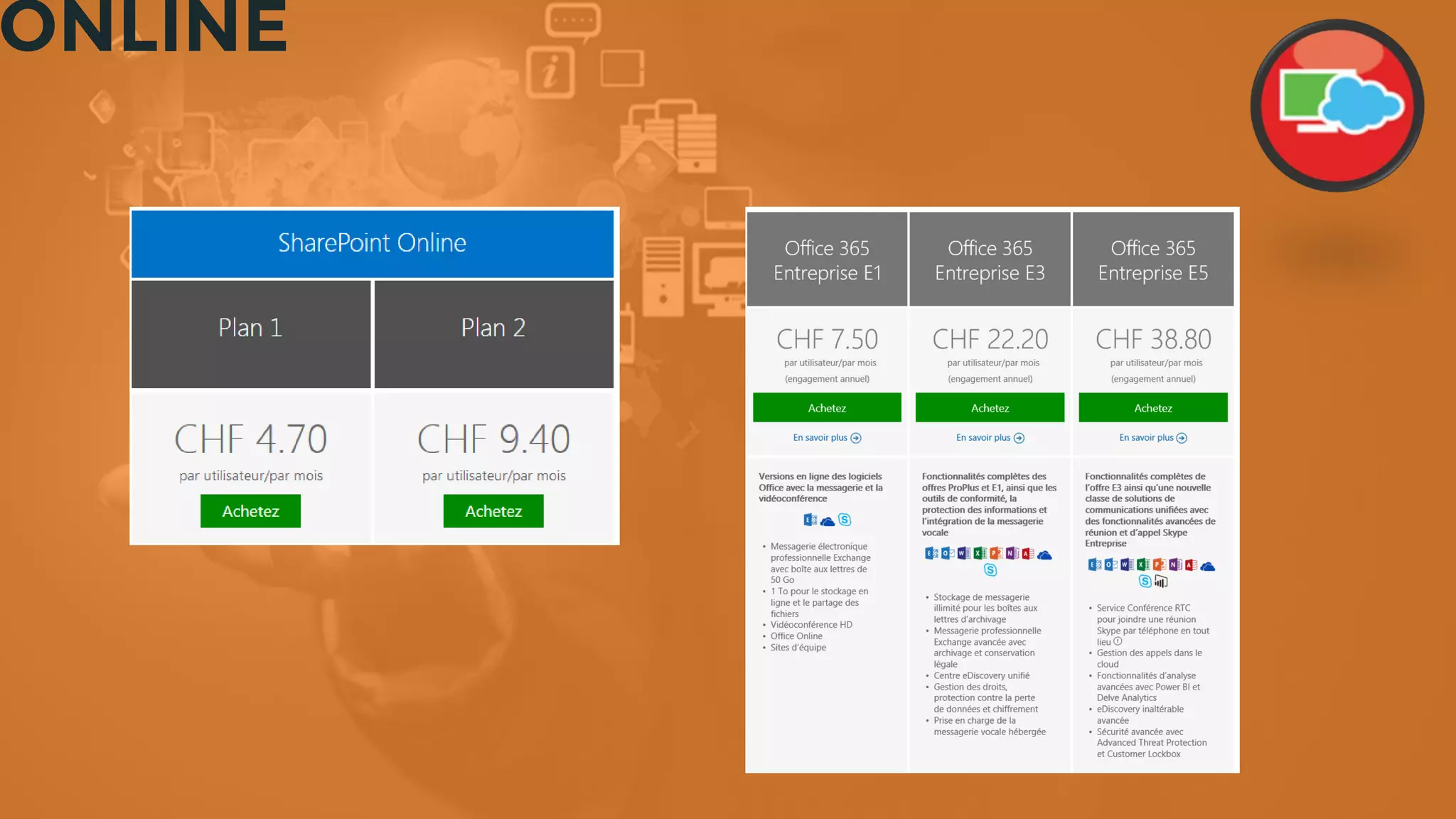
Task: Buy Office 365 Entreprise E1 with Achetez
Action: click(827, 408)
